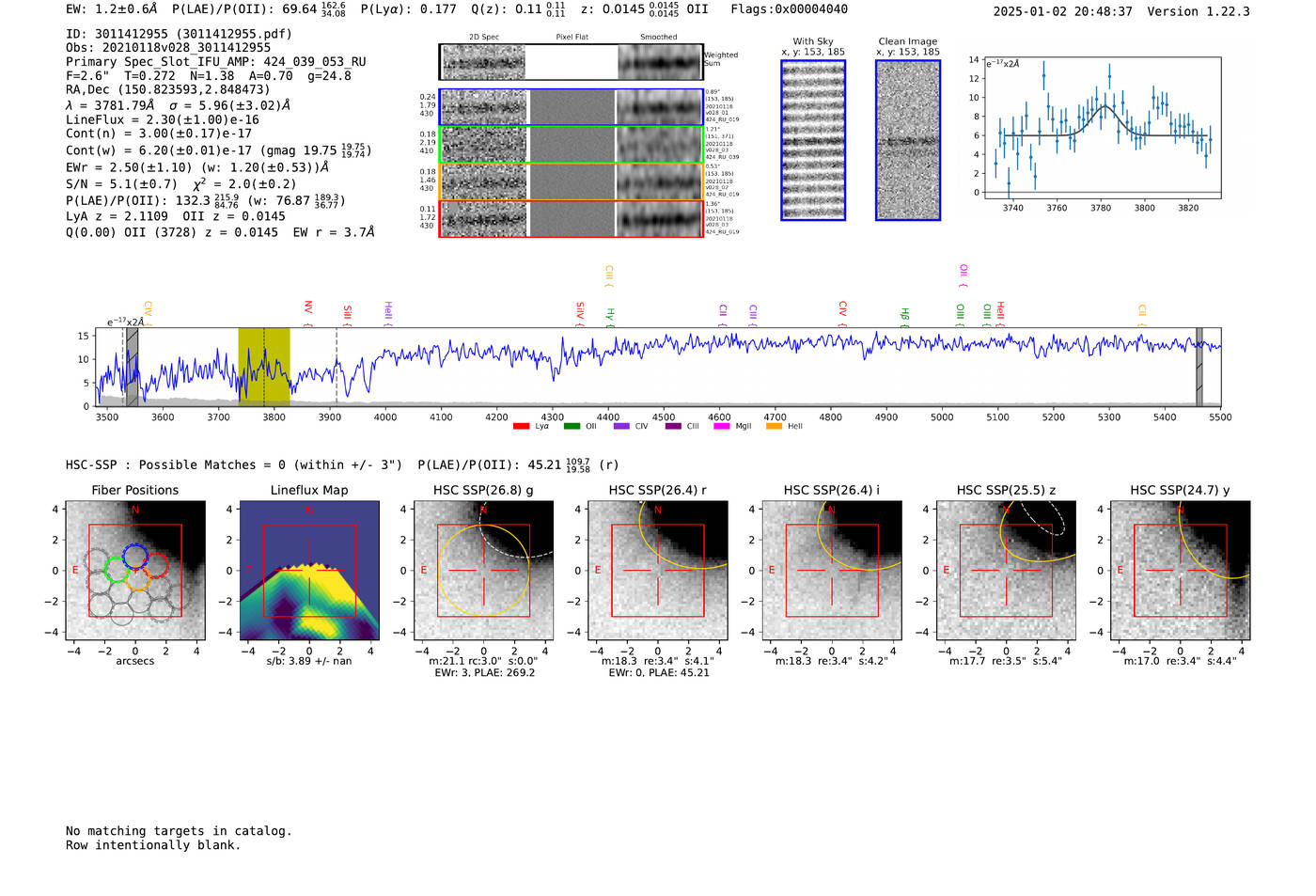1316x896 pixels.
Task: Select the Primary Spec_Slot_IFU_AMP line
Action: click(x=216, y=62)
